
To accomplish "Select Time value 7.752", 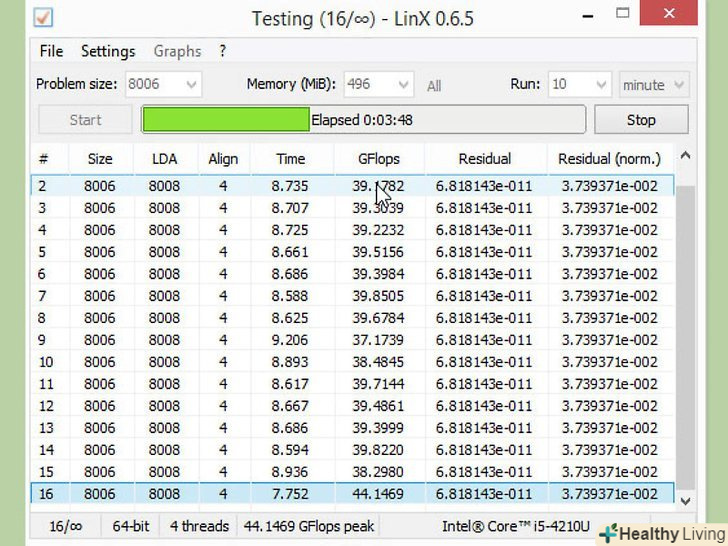I will coord(290,494).
